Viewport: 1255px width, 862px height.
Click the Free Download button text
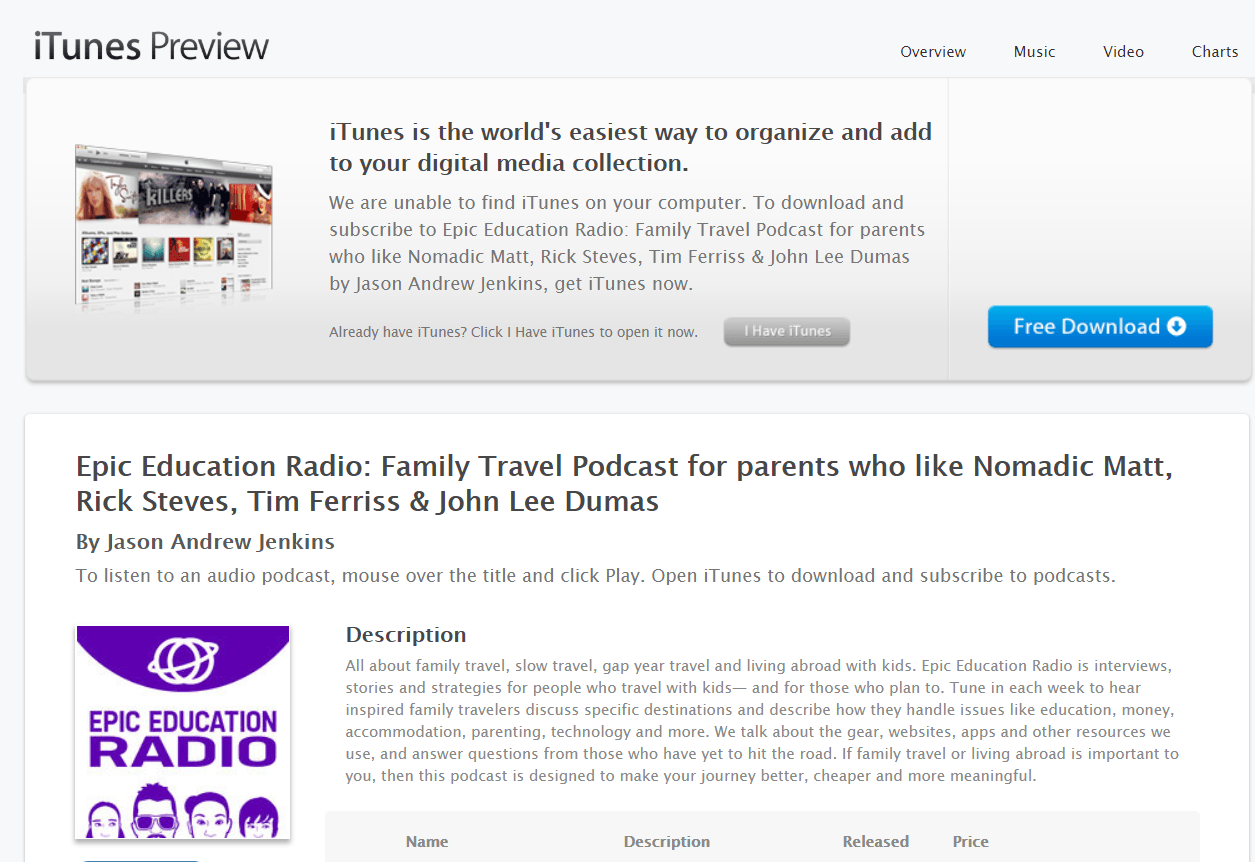(x=1086, y=327)
